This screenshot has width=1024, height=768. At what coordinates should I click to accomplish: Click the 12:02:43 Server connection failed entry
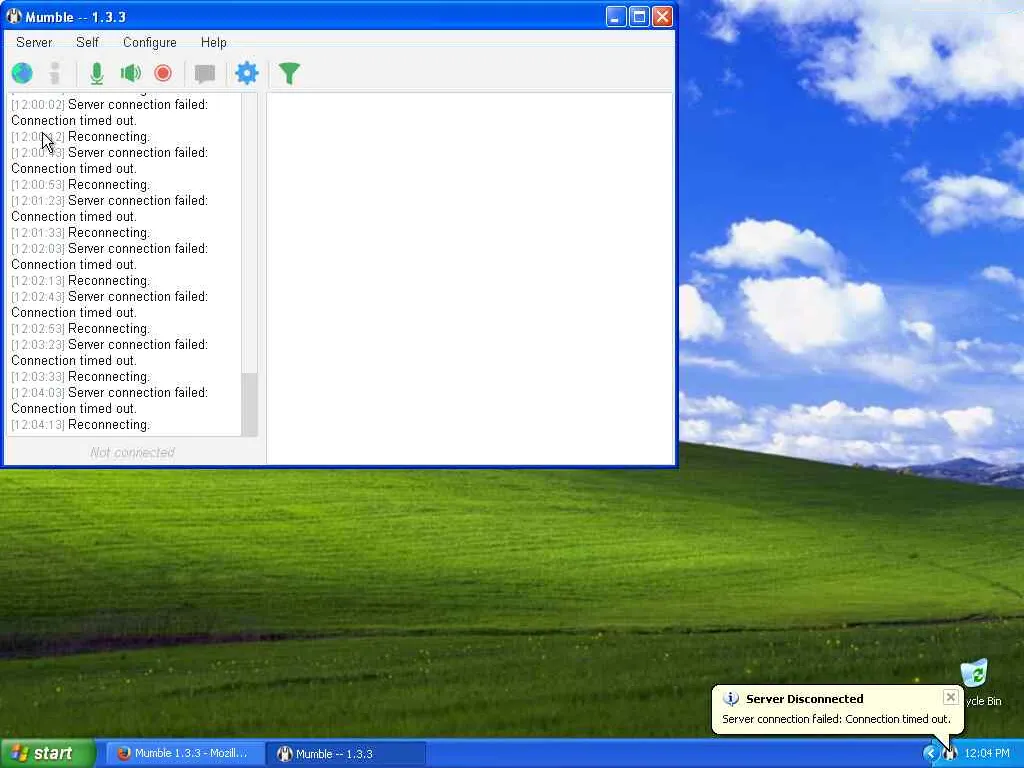click(110, 304)
